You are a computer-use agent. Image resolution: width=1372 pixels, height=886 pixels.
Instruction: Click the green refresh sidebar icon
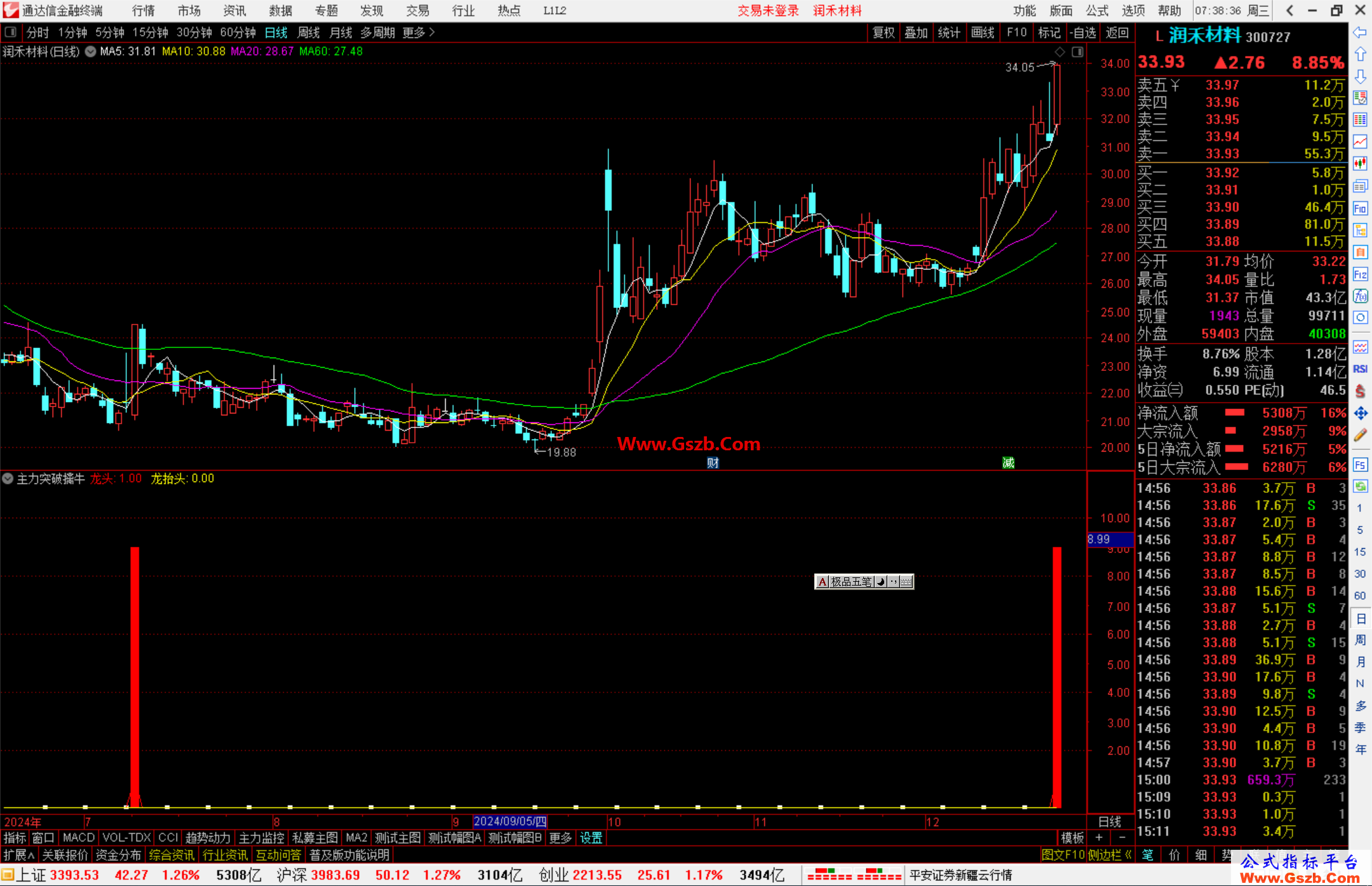point(1360,487)
